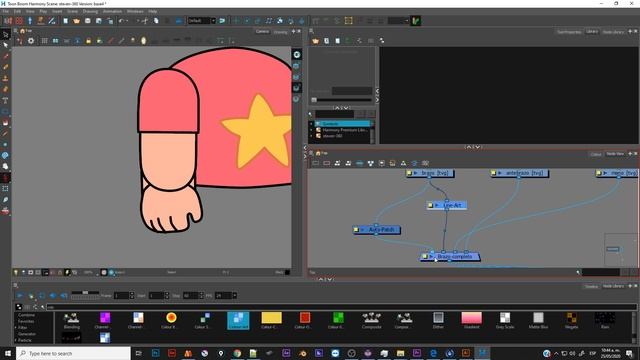
Task: Toggle the padlock lock icon in Camera view toolbar
Action: coord(88,41)
